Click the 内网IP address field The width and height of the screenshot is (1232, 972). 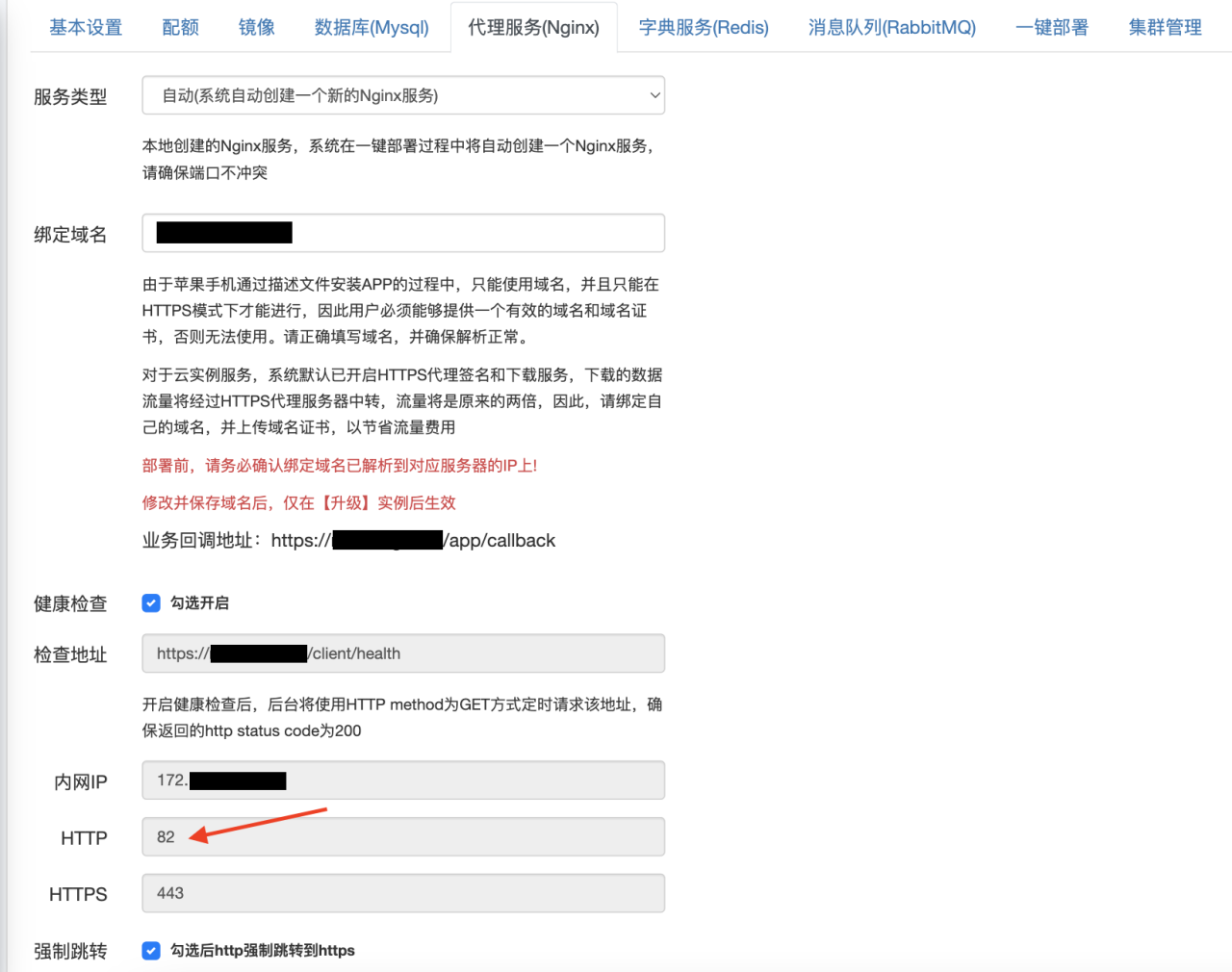[402, 780]
